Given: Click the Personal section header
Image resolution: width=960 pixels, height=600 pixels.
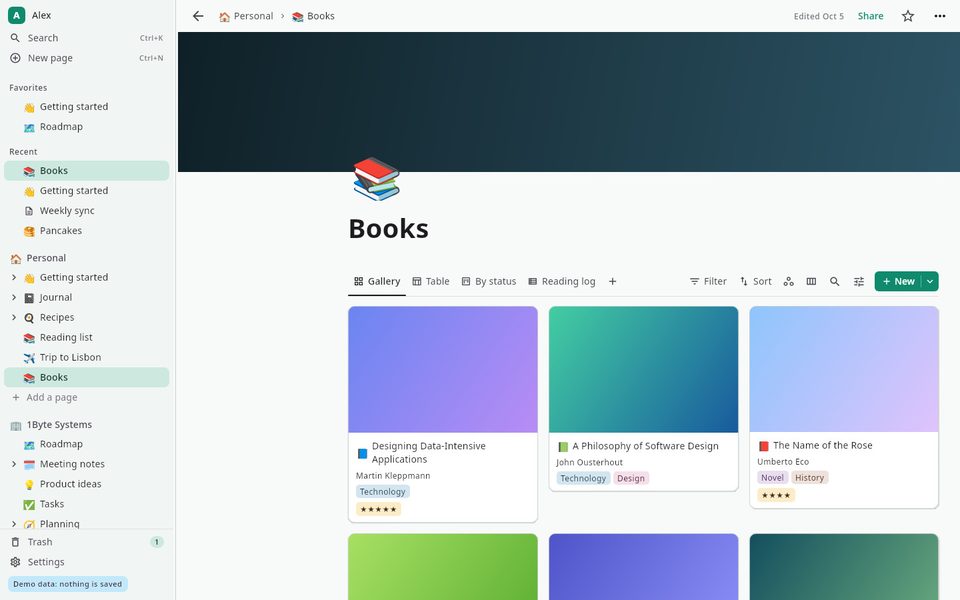Looking at the screenshot, I should click(87, 258).
